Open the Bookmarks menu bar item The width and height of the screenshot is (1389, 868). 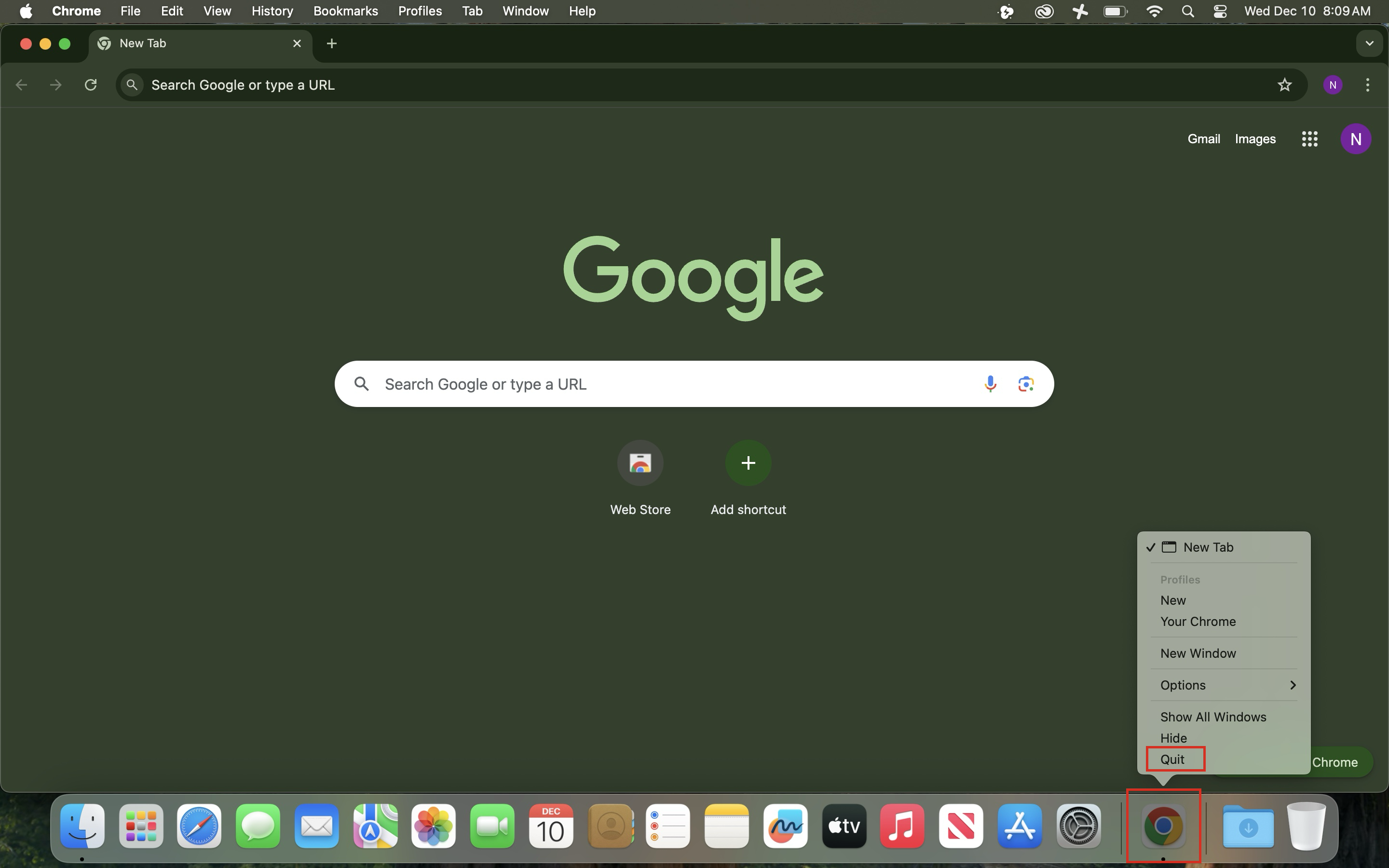click(x=345, y=11)
